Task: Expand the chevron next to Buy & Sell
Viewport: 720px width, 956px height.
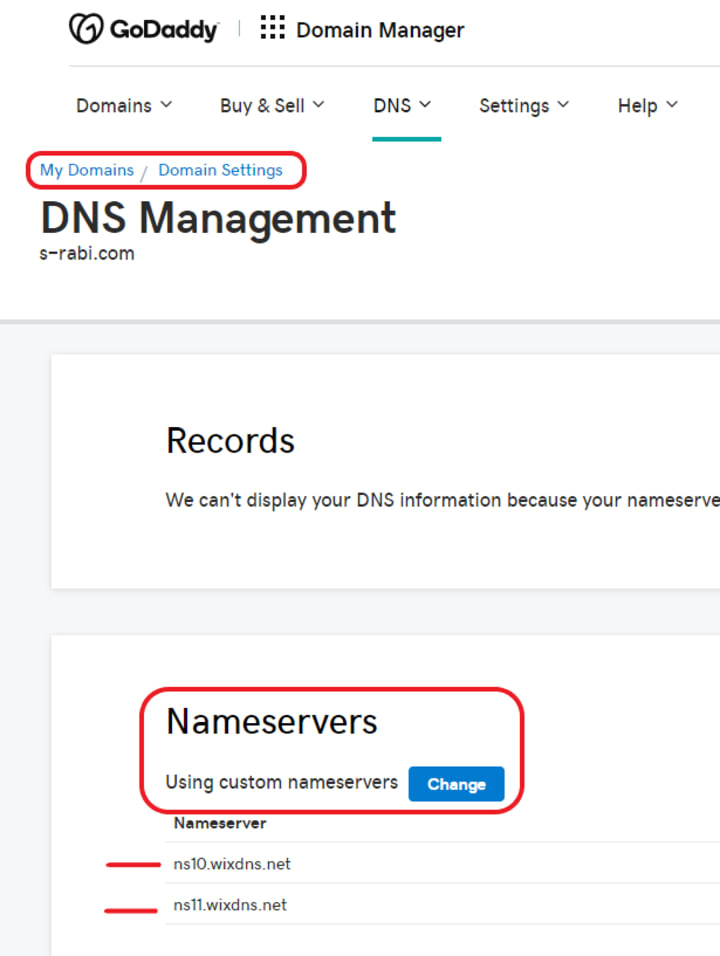Action: [318, 105]
